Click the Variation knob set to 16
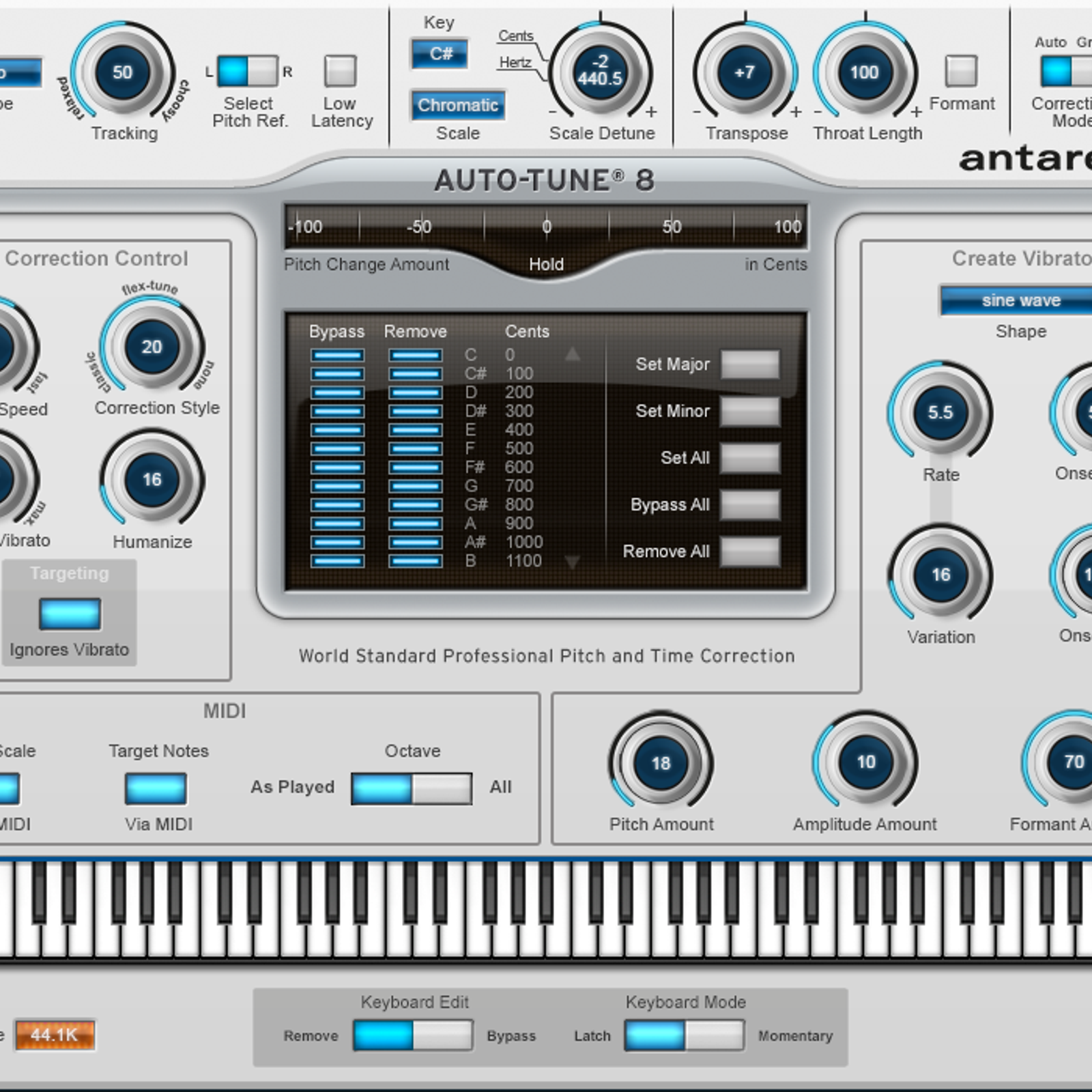The image size is (1092, 1092). tap(940, 575)
